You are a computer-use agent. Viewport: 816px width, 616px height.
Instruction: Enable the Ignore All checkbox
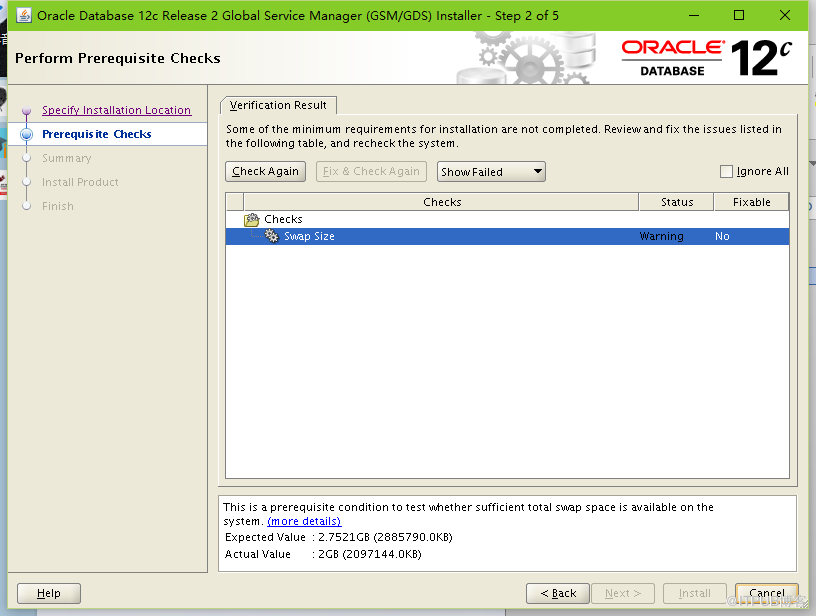click(x=726, y=171)
